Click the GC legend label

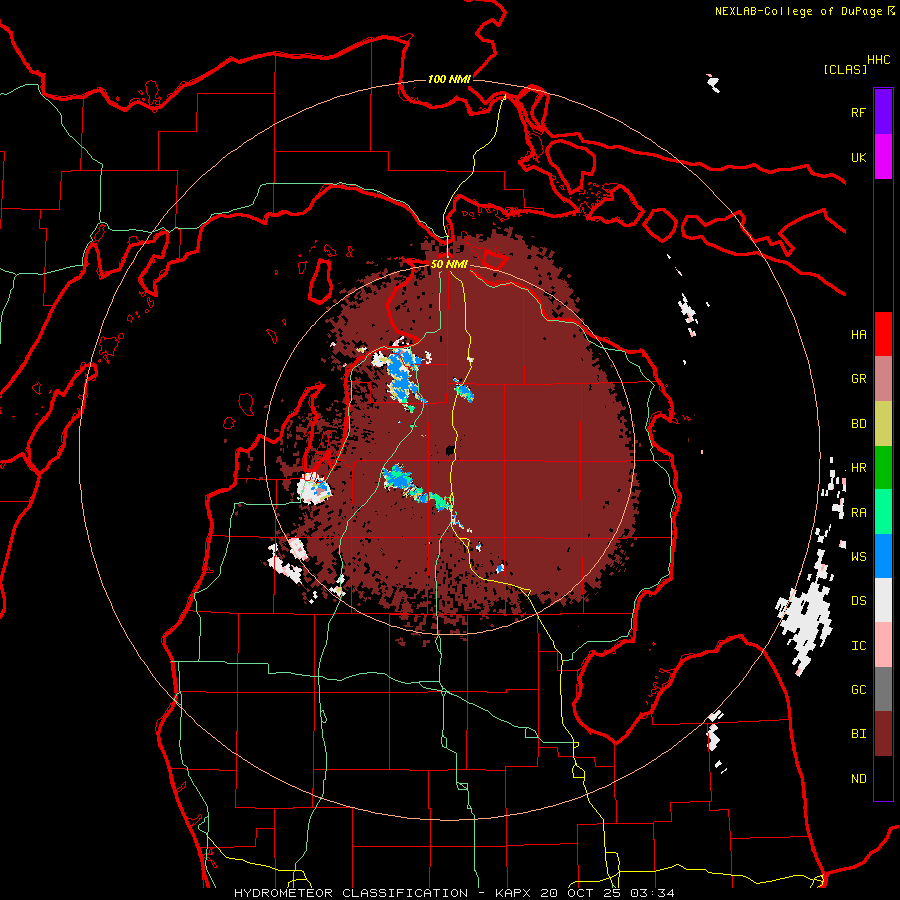click(858, 690)
